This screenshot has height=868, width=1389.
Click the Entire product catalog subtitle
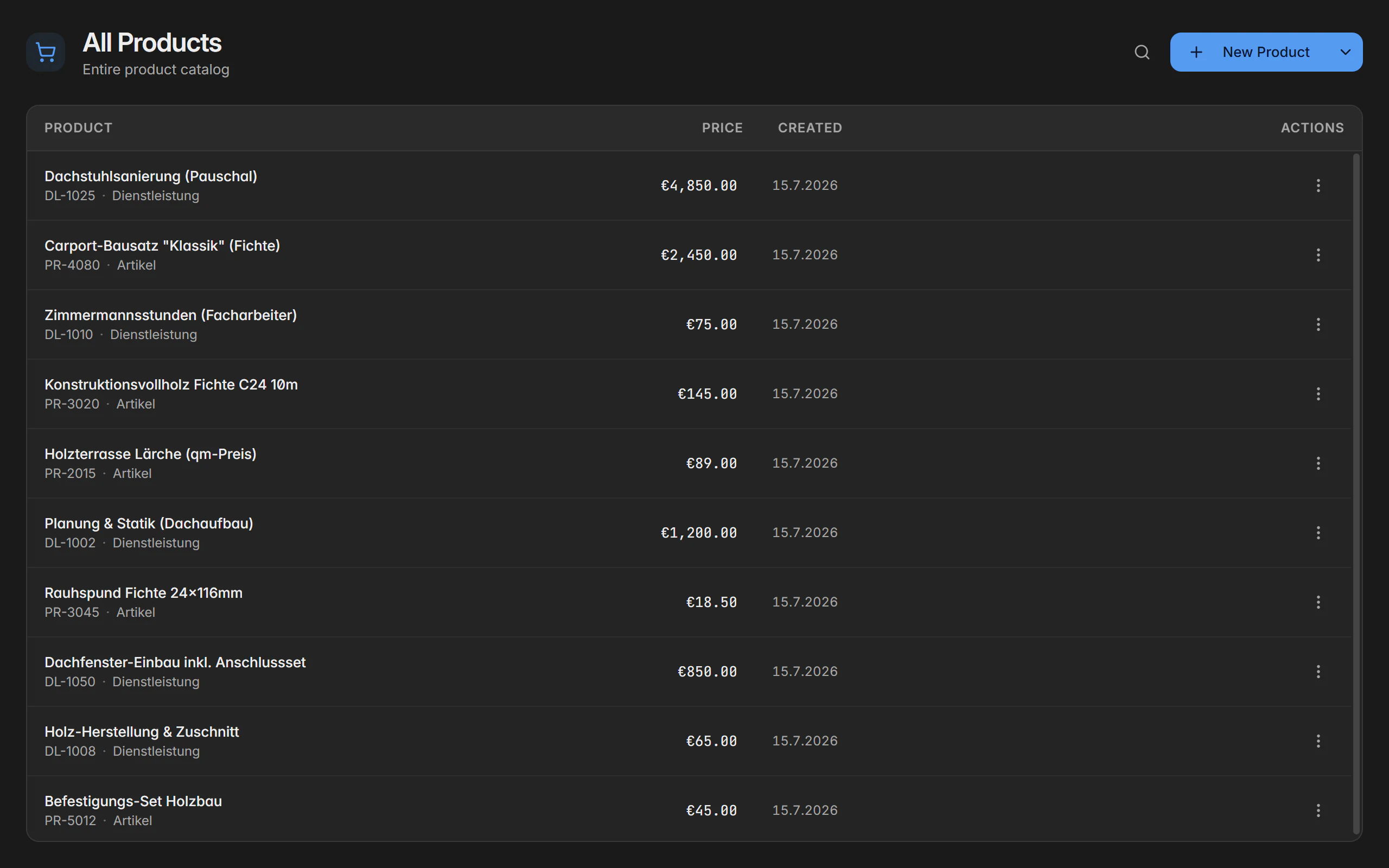click(x=156, y=69)
